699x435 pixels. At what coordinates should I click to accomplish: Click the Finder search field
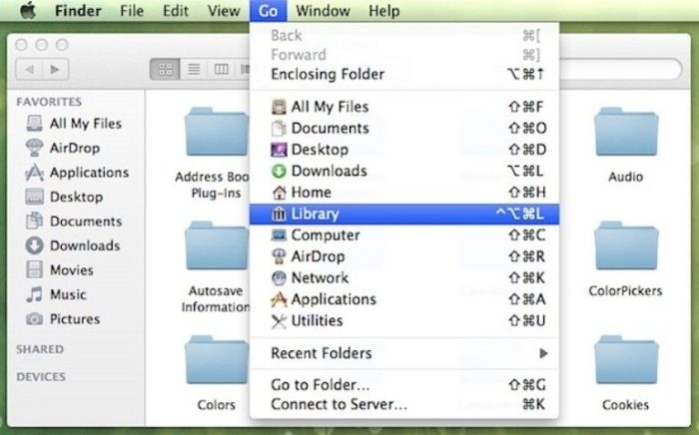[620, 70]
